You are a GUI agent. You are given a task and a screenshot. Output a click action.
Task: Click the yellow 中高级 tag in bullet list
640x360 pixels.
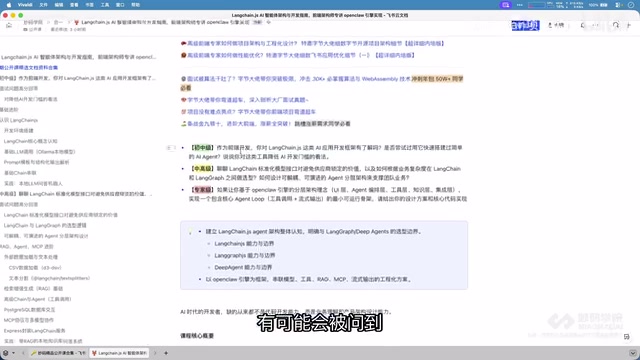[202, 169]
